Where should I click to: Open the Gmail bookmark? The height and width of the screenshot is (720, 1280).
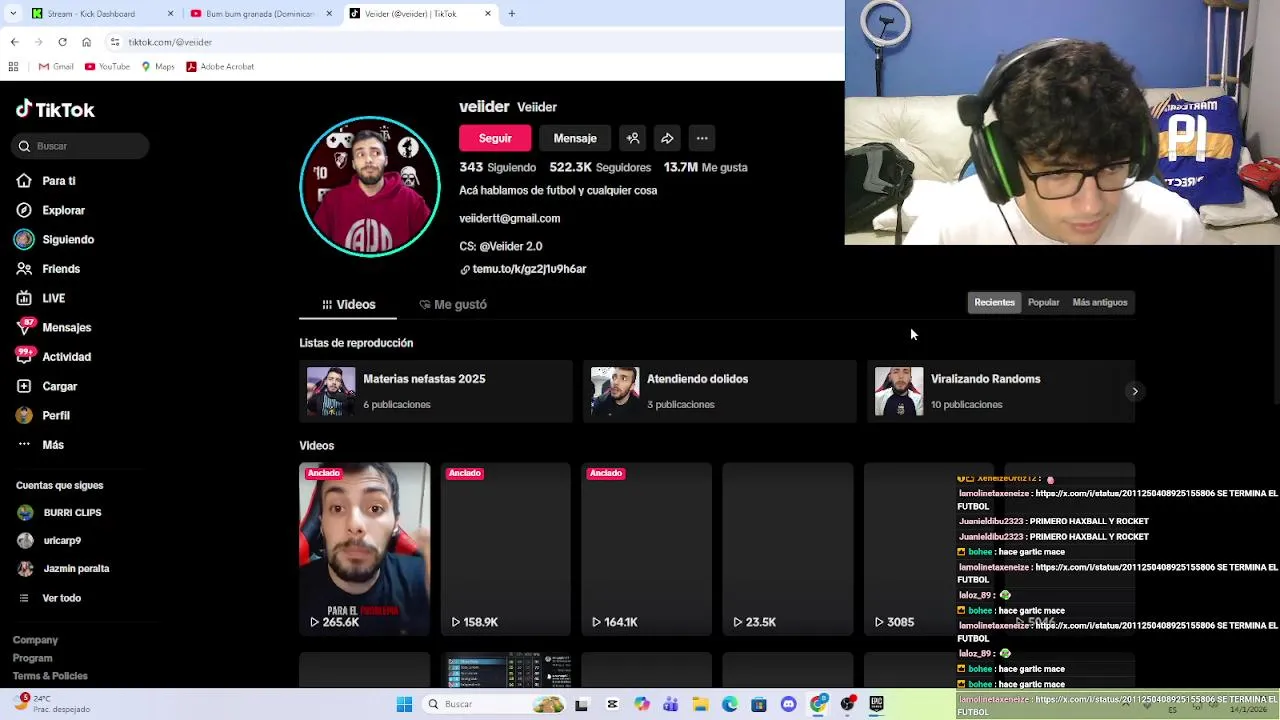pyautogui.click(x=56, y=67)
